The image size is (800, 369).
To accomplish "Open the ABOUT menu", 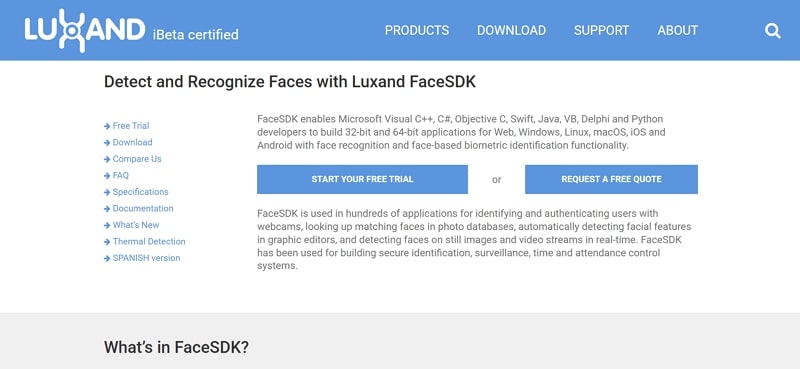I will tap(678, 31).
